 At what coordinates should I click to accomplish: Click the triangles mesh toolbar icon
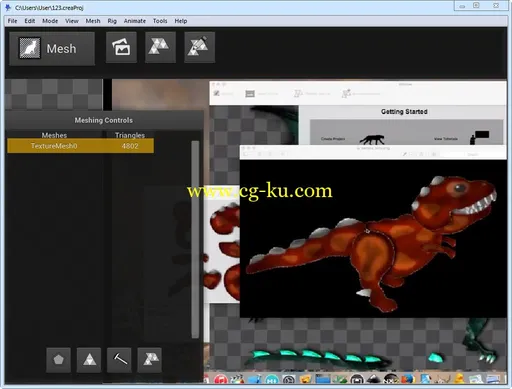pos(160,47)
